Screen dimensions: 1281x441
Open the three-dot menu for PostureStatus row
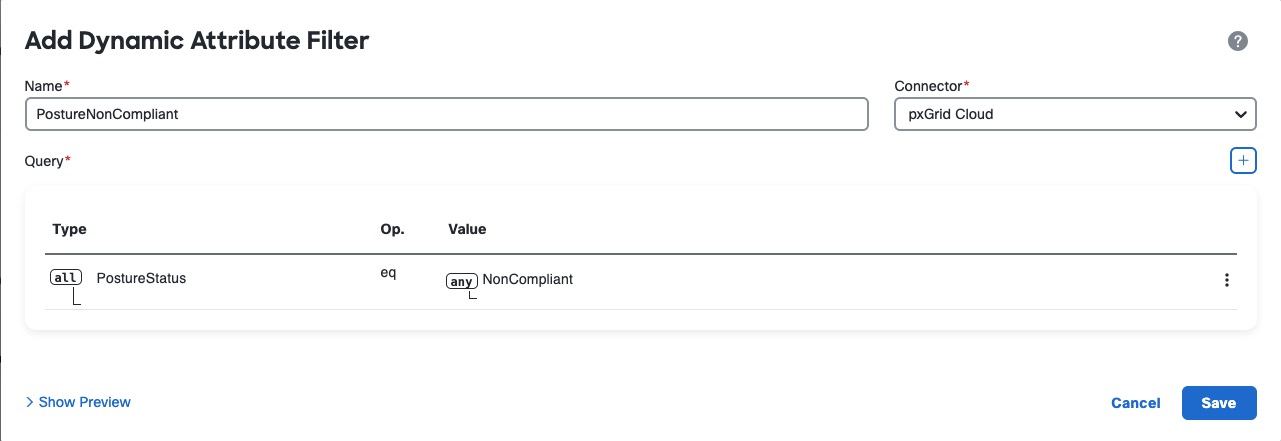click(1227, 281)
